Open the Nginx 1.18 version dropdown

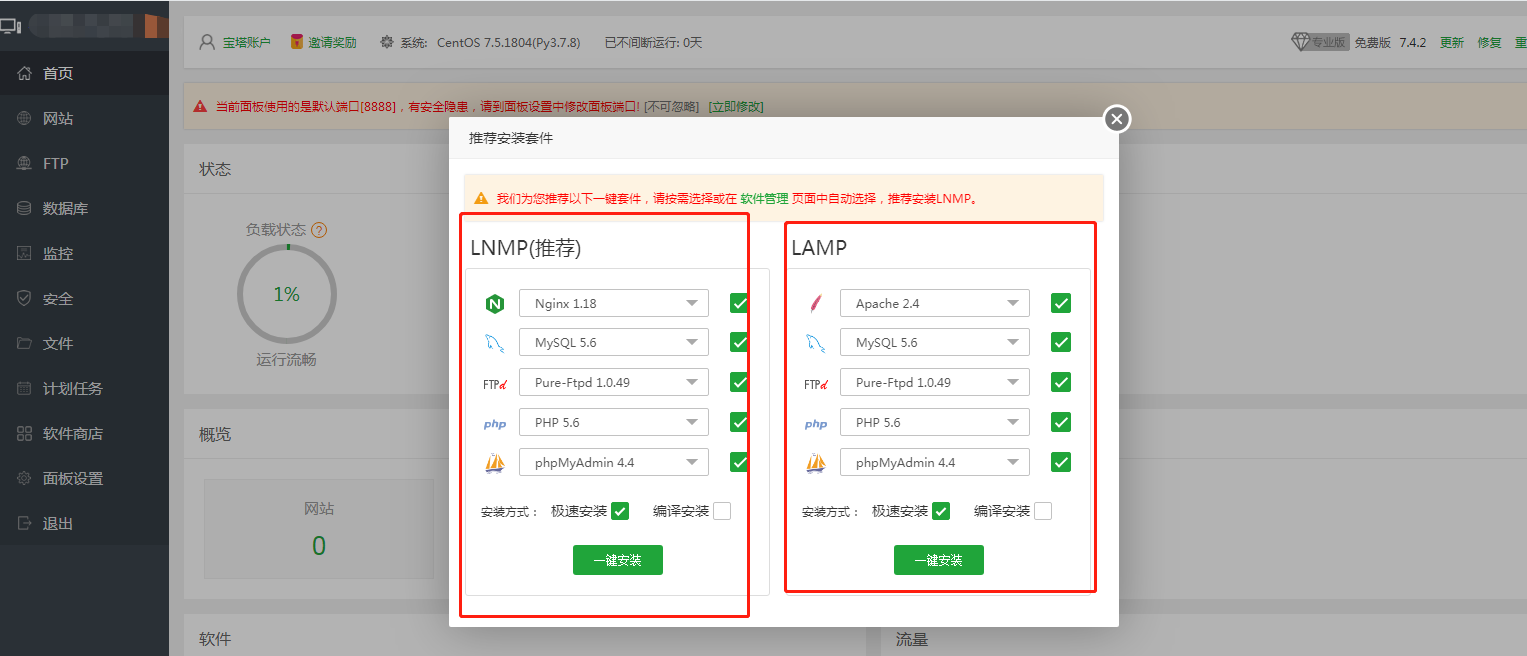coord(613,303)
